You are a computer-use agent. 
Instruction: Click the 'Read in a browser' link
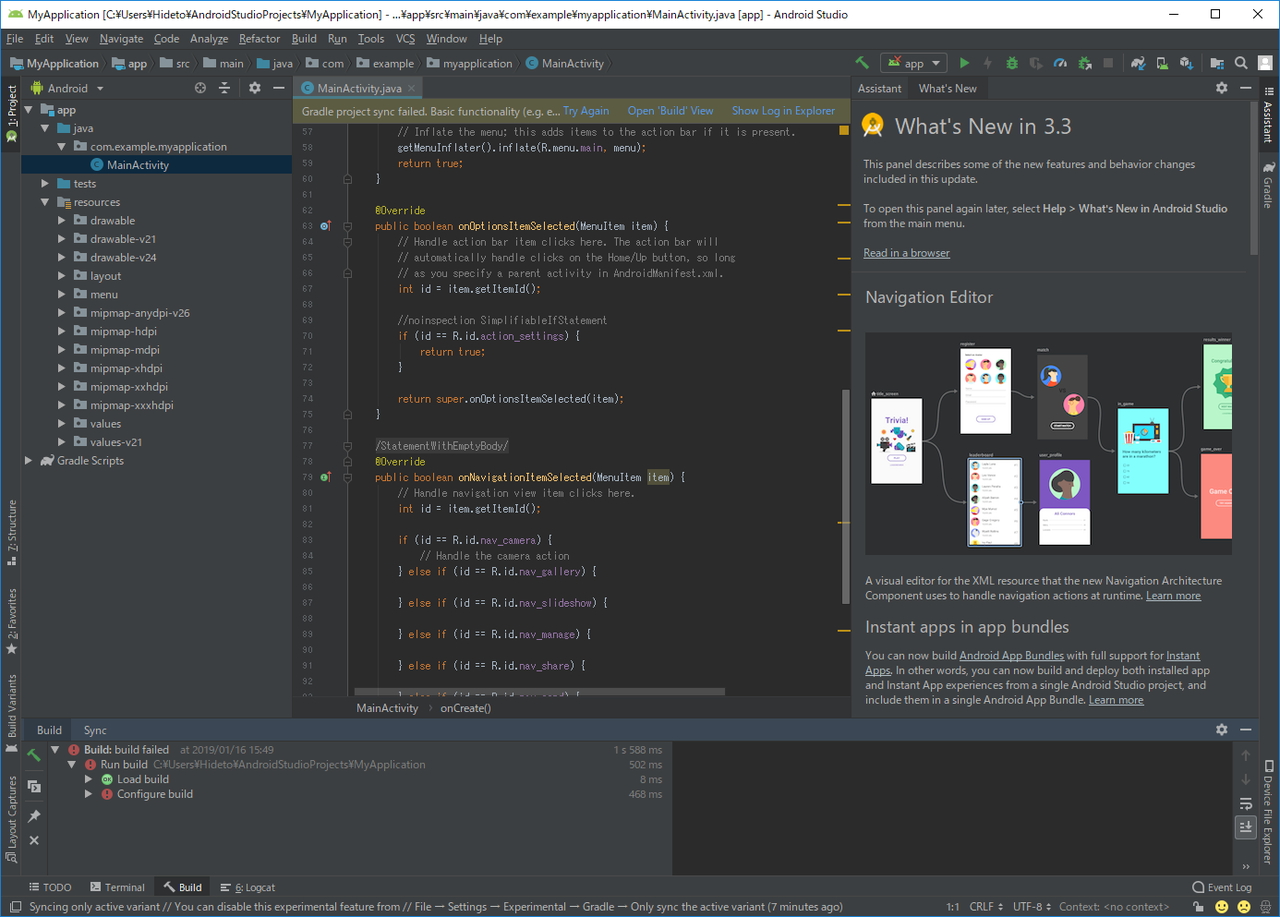pyautogui.click(x=906, y=252)
